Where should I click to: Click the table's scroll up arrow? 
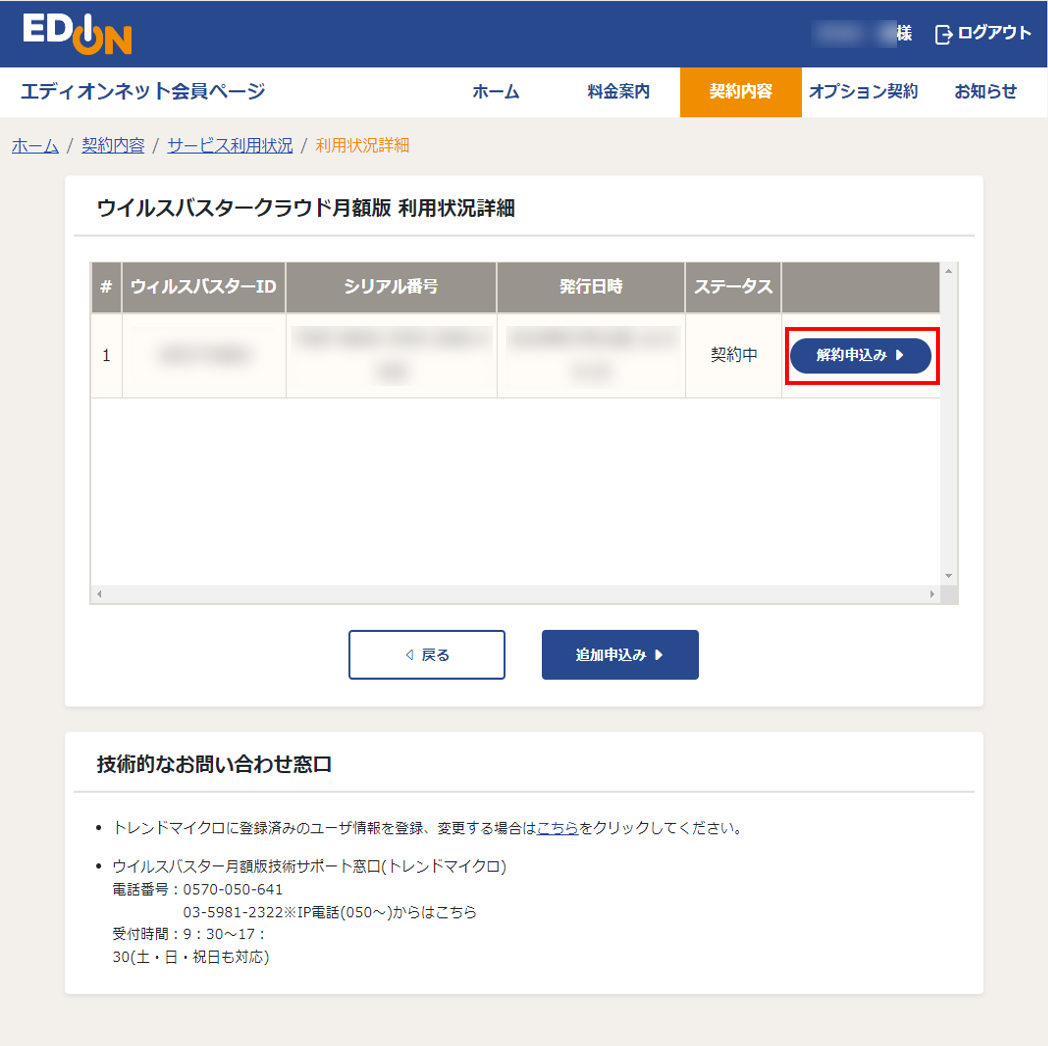(x=949, y=270)
